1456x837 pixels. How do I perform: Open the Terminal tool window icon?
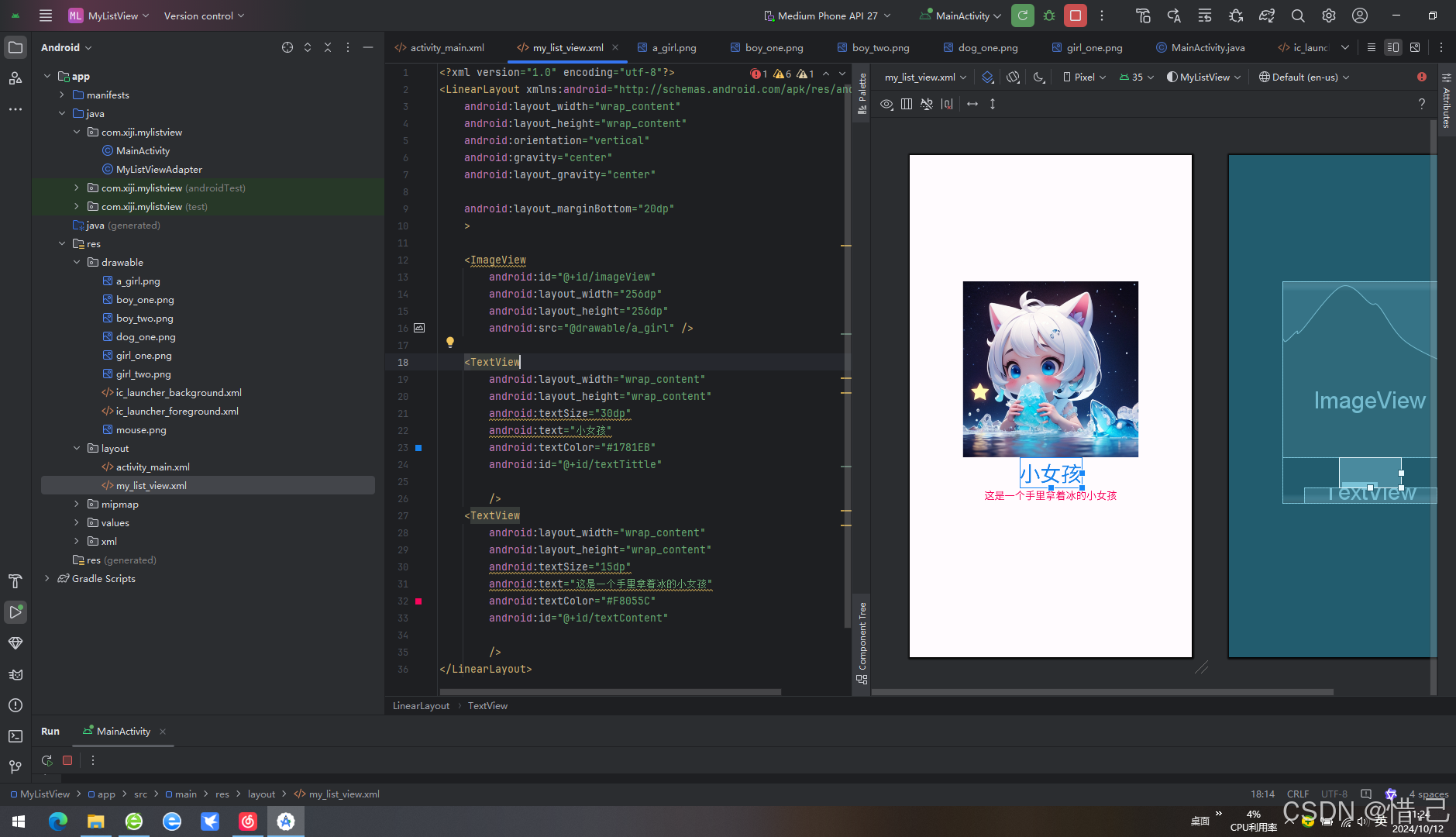pos(15,736)
